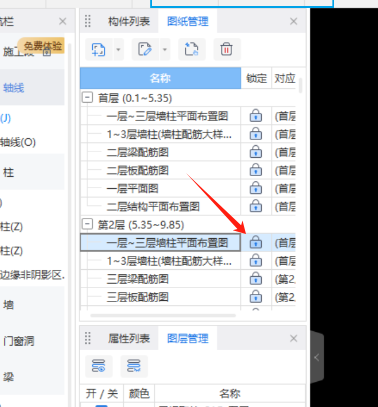Click the Hide Specified Layers icon in 图层管理
The image size is (378, 407).
pyautogui.click(x=134, y=366)
